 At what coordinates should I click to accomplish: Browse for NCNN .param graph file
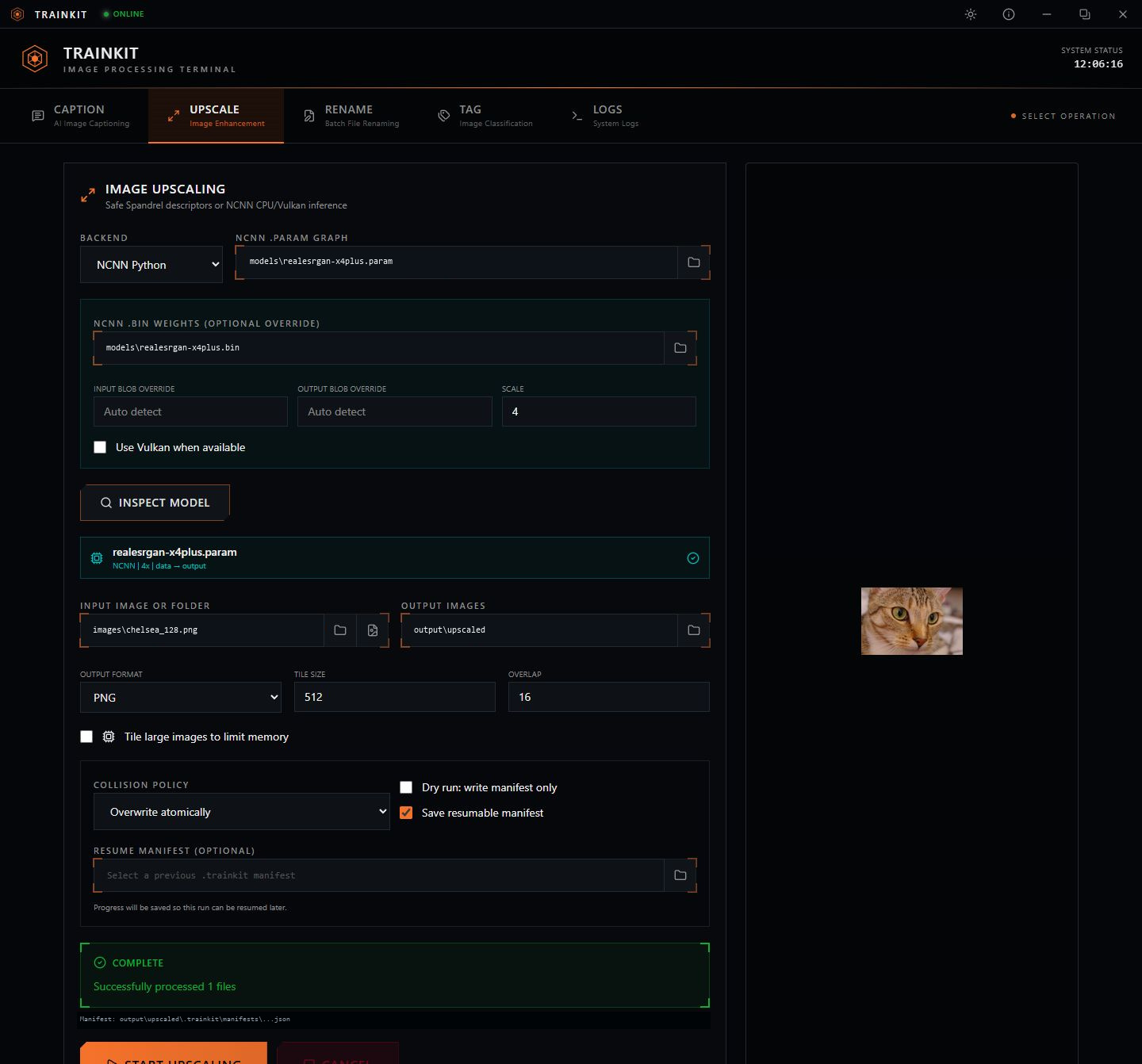[694, 262]
